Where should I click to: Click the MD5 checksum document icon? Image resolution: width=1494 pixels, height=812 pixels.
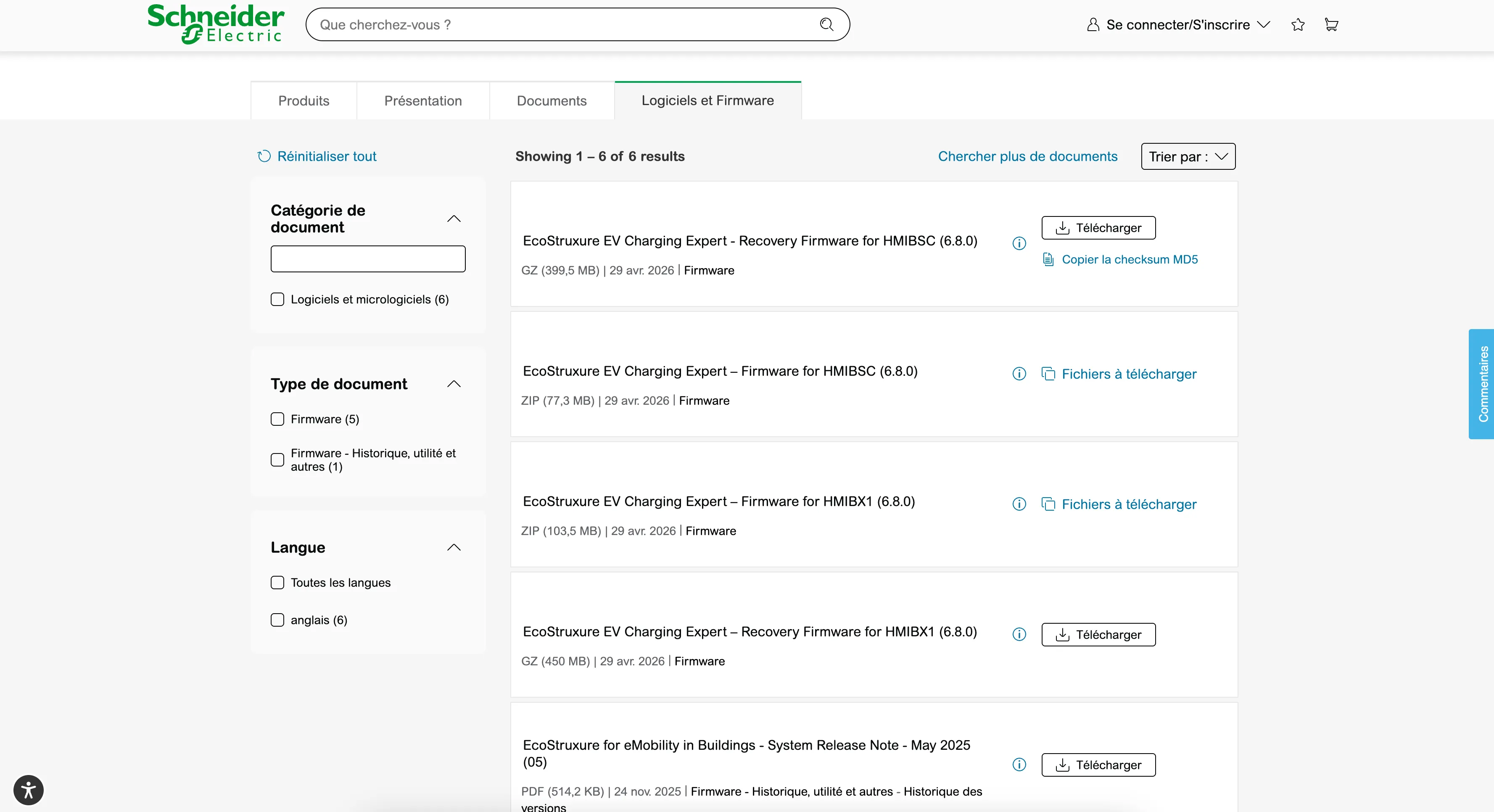1048,259
